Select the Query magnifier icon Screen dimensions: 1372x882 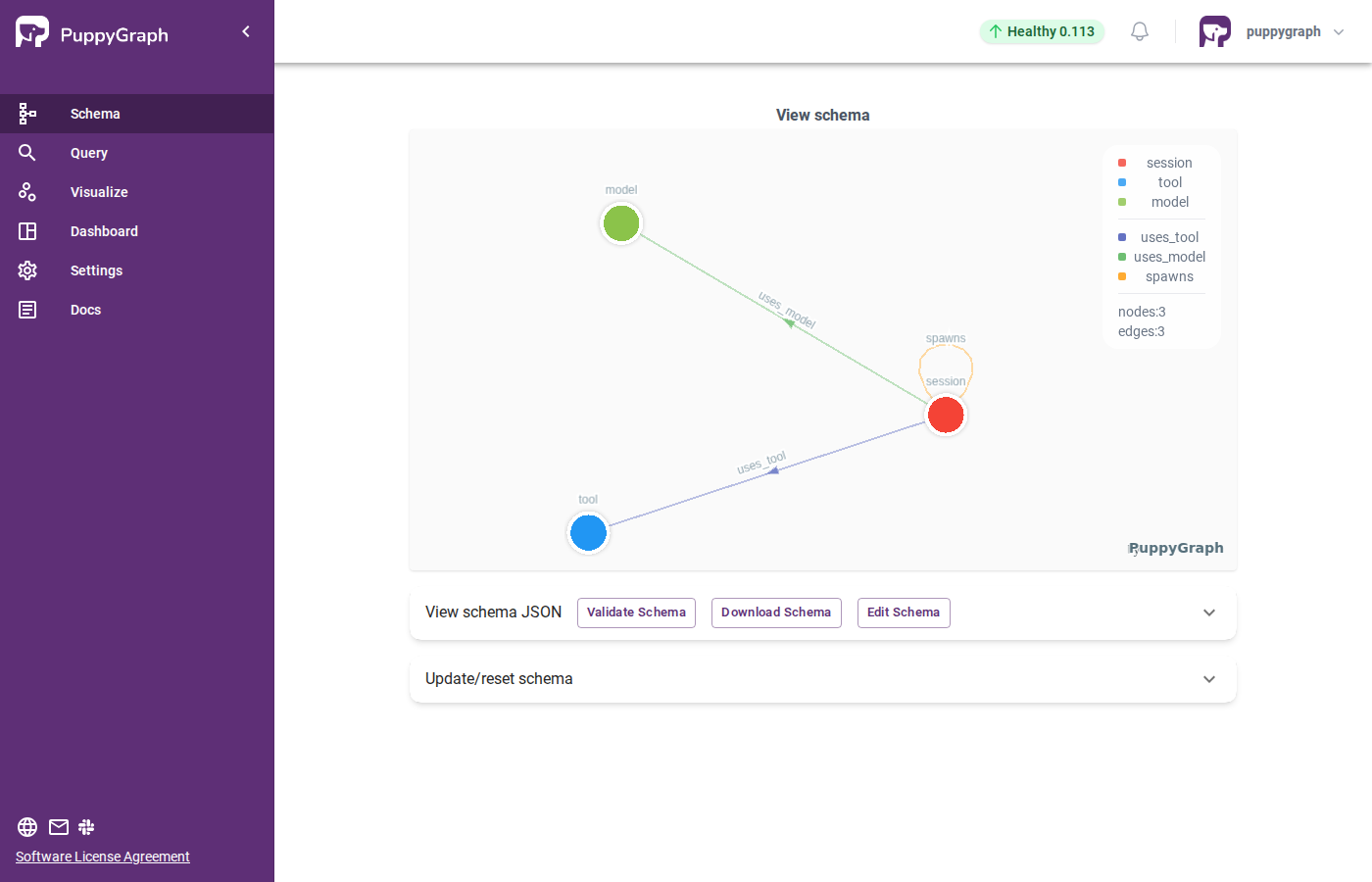coord(26,152)
